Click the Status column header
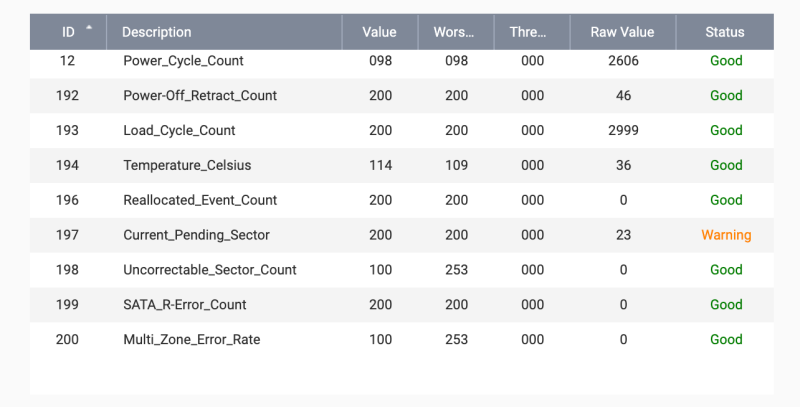800x407 pixels. coord(725,32)
